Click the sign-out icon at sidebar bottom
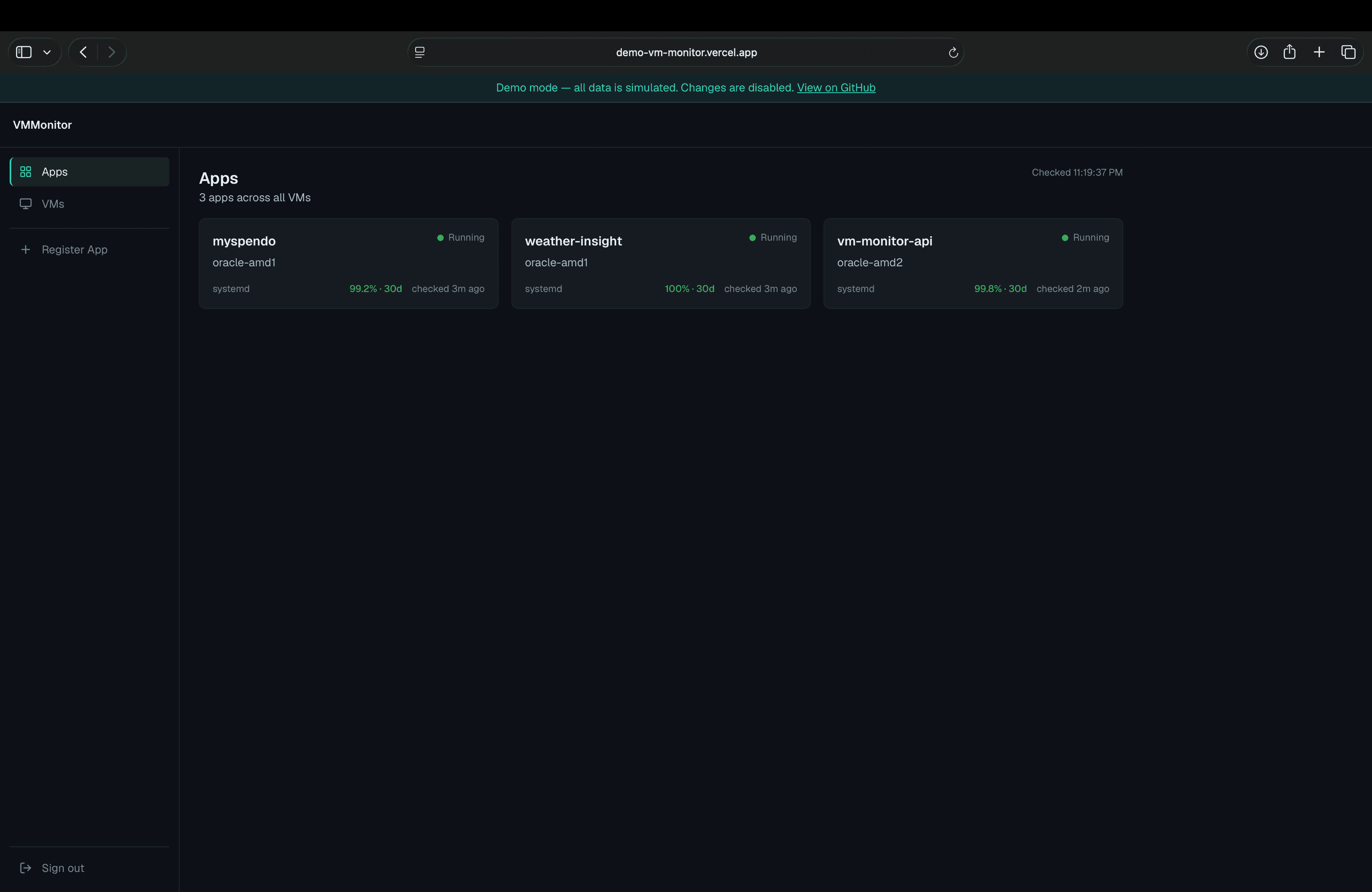Image resolution: width=1372 pixels, height=892 pixels. (x=25, y=868)
